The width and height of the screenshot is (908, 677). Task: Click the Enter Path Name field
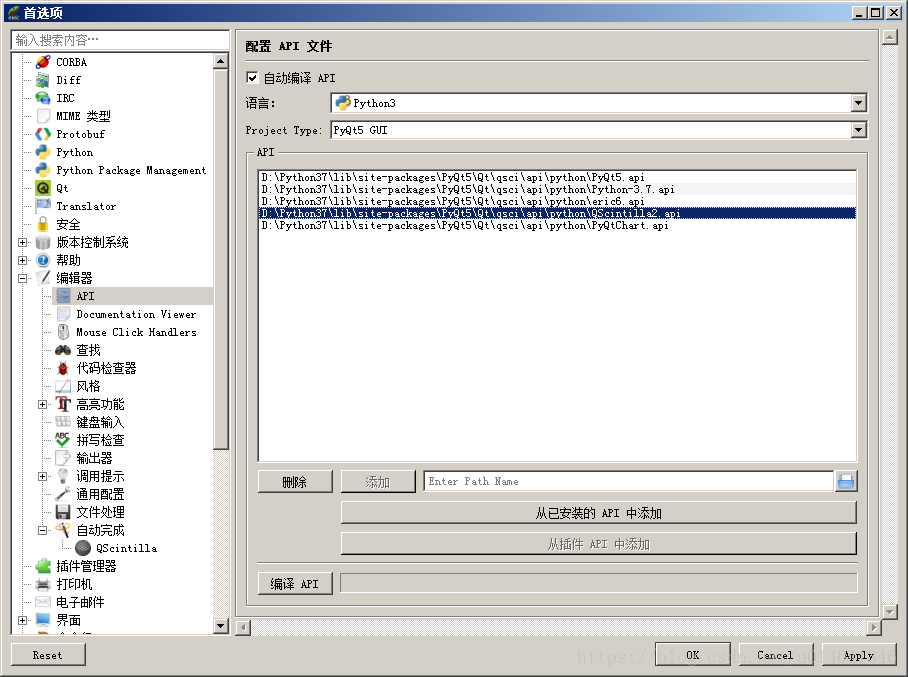(x=628, y=481)
